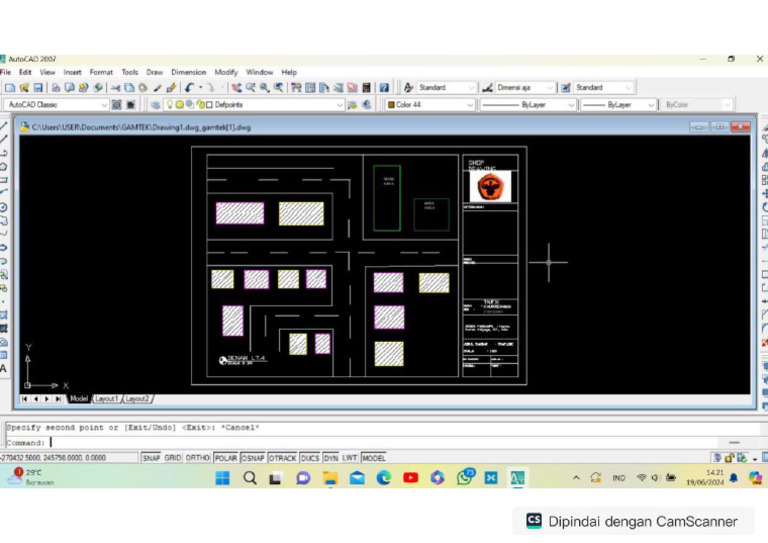Open the Layer Properties Manager icon

click(x=156, y=105)
